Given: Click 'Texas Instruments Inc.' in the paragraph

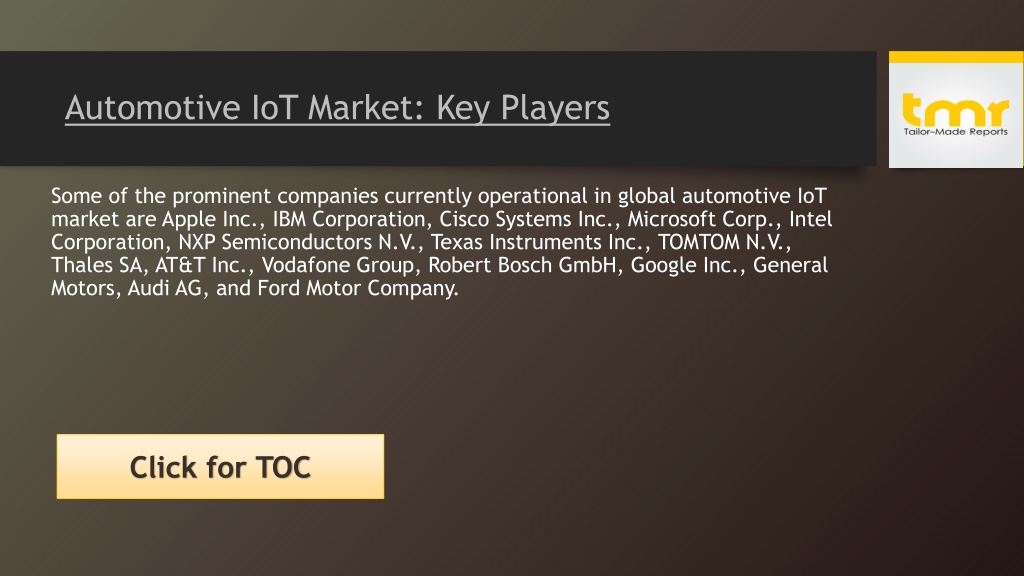Looking at the screenshot, I should click(537, 242).
